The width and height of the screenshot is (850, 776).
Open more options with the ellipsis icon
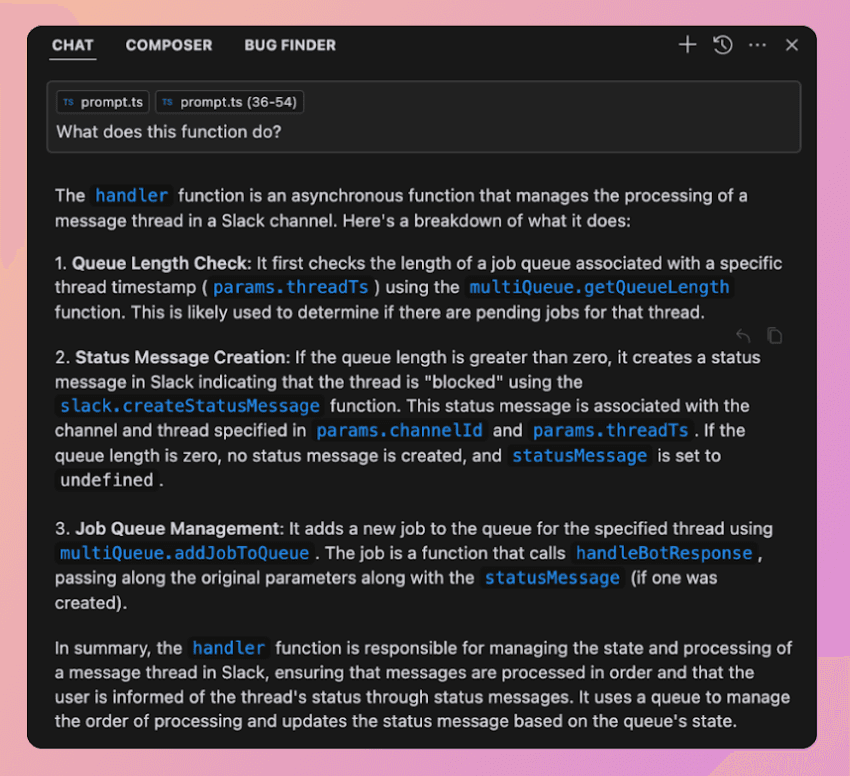point(757,45)
